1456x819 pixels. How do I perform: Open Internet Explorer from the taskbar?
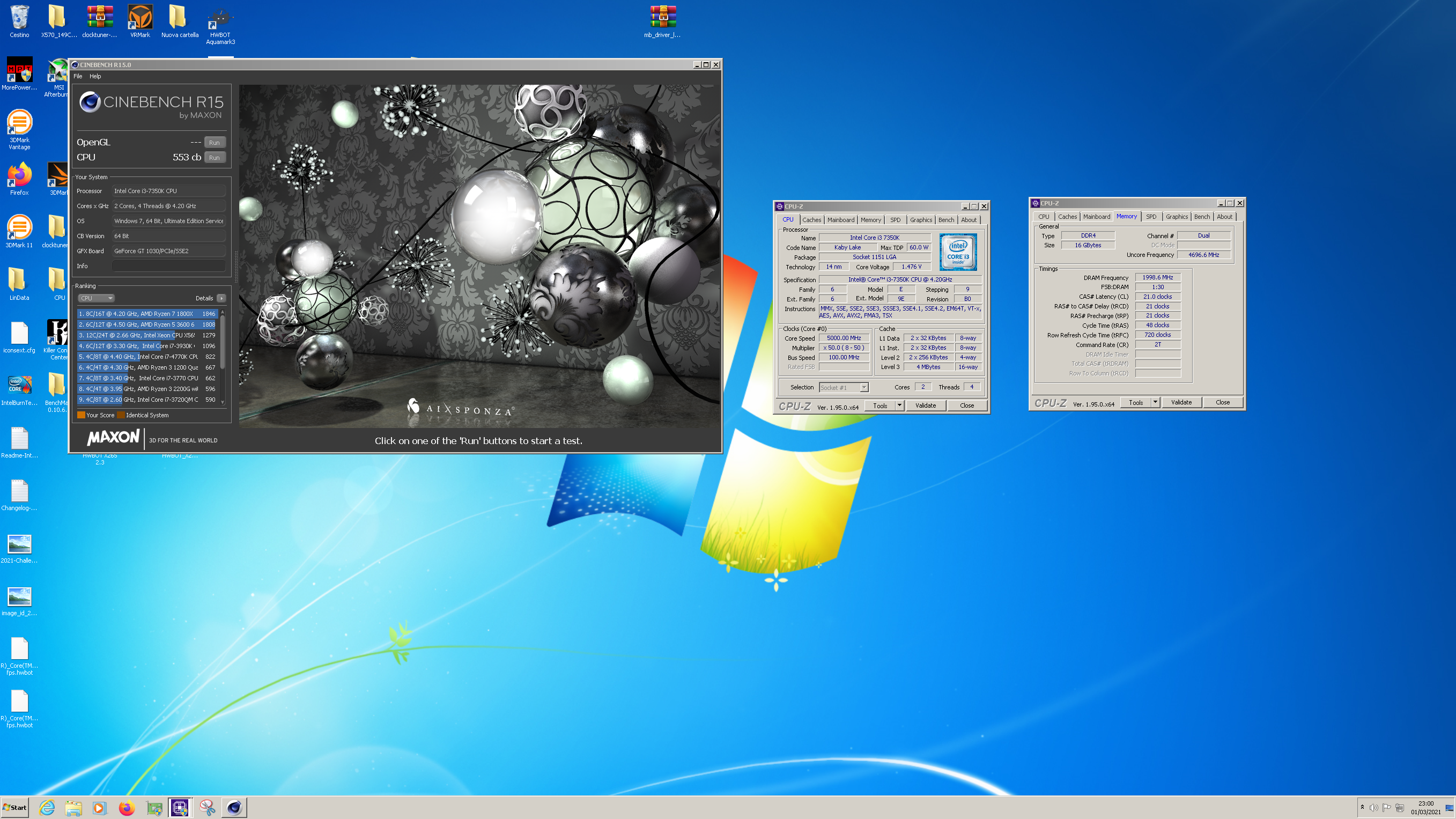(x=48, y=808)
